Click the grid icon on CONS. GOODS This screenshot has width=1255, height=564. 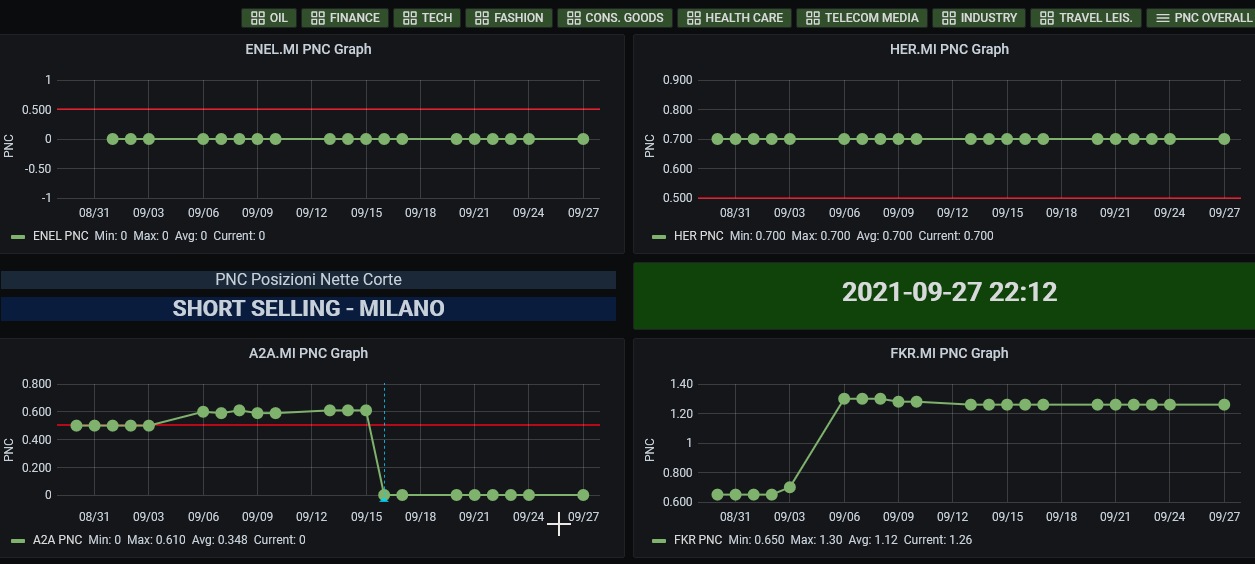click(573, 18)
